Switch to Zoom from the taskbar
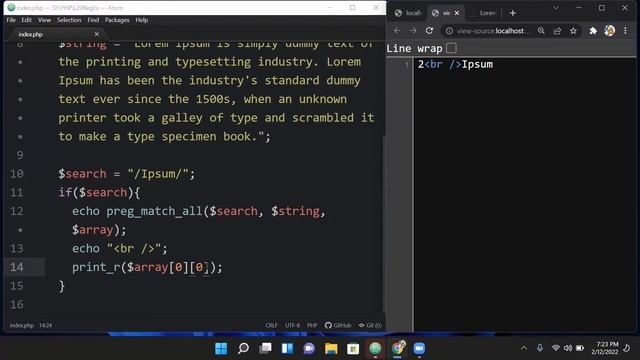This screenshot has width=640, height=360. pyautogui.click(x=419, y=349)
